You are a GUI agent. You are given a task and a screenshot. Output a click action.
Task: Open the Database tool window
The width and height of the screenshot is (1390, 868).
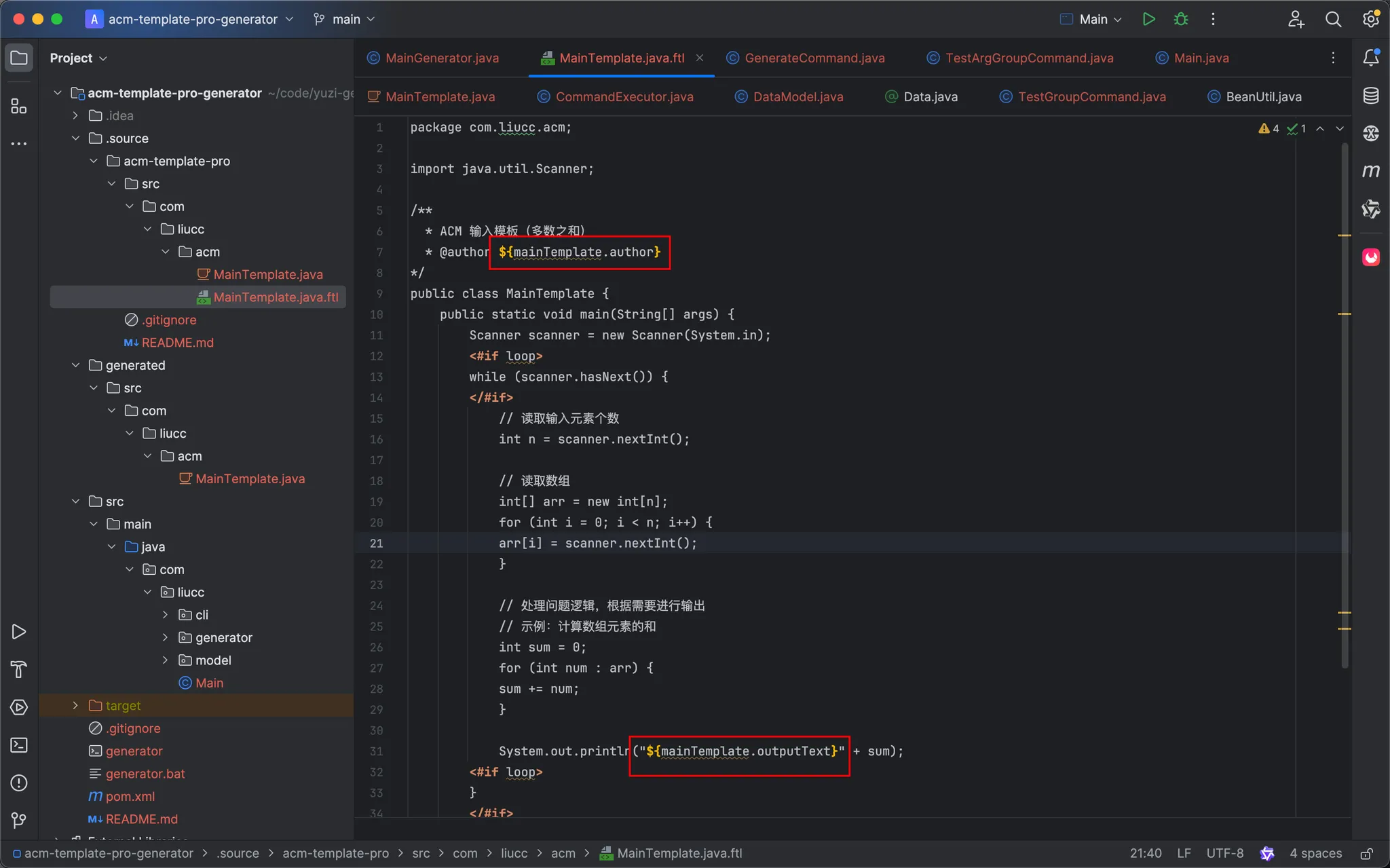point(1370,96)
